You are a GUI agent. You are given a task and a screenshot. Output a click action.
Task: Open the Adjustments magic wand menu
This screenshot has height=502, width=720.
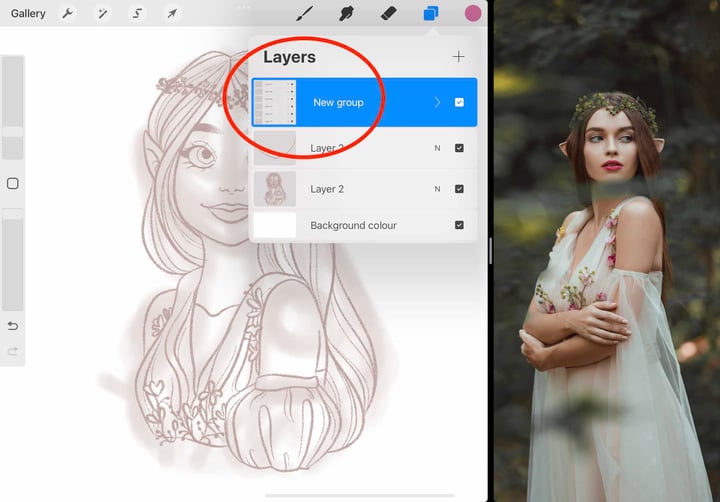tap(102, 13)
